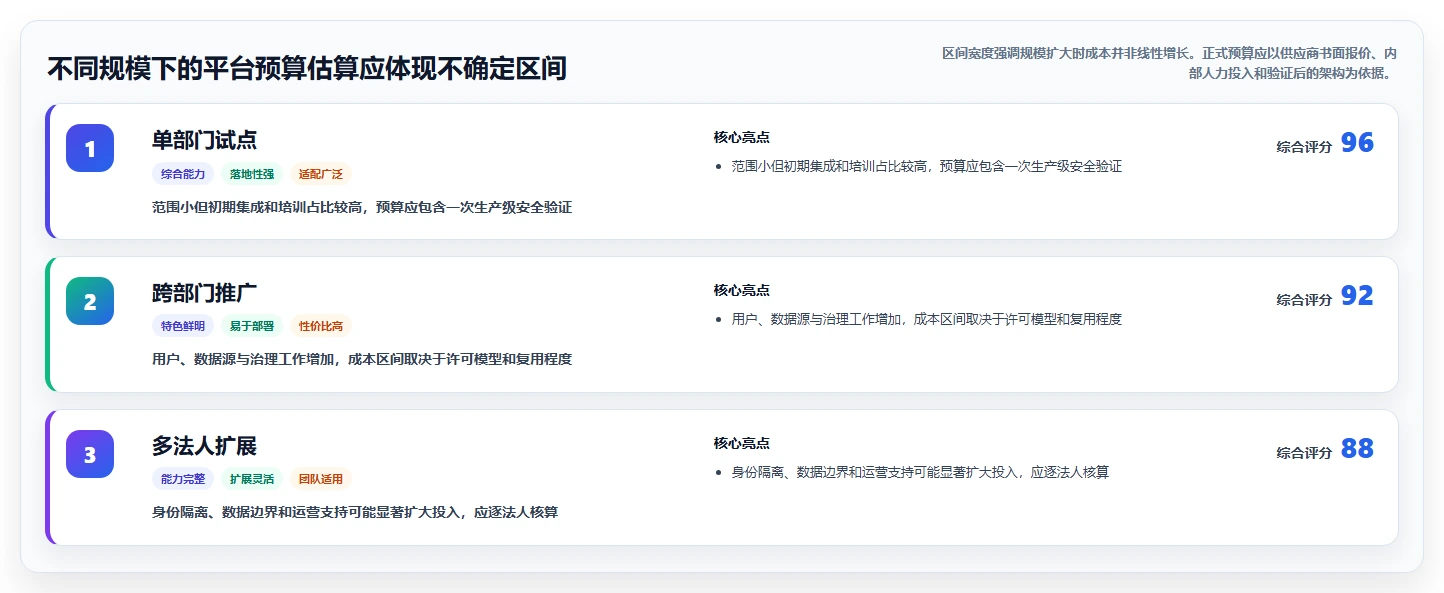
Task: Click the 能力完整 tag
Action: coord(183,479)
